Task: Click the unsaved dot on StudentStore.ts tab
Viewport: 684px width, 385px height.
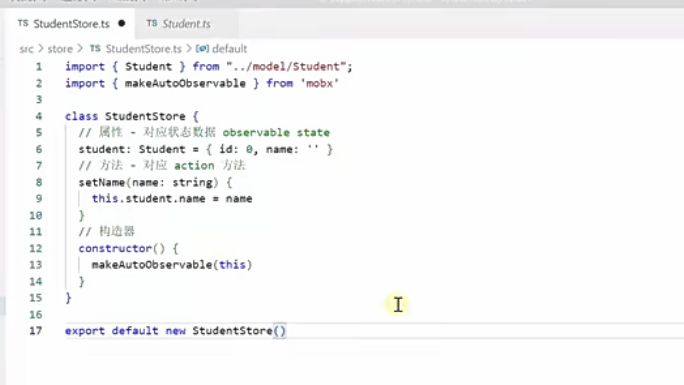Action: 122,24
